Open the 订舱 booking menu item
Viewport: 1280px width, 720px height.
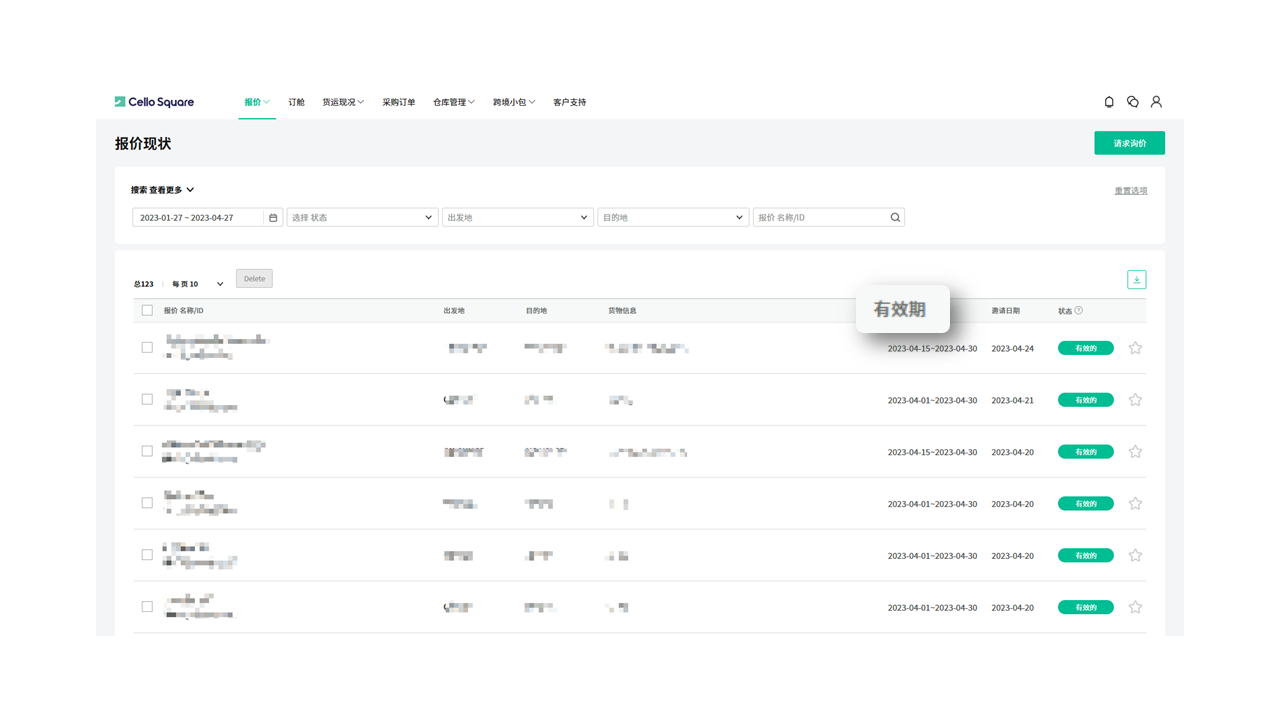pos(296,102)
